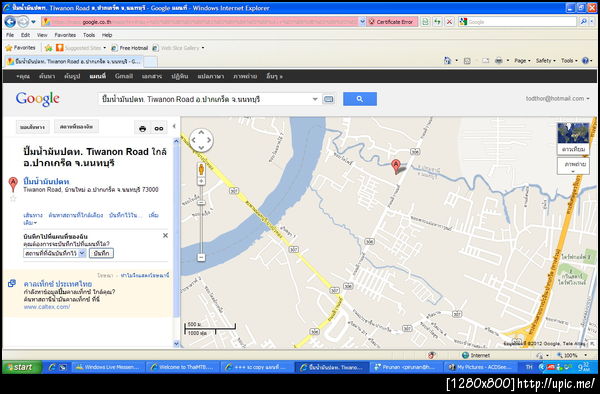Open the Web Slice Gallery dropdown
600x394 pixels.
(x=178, y=48)
